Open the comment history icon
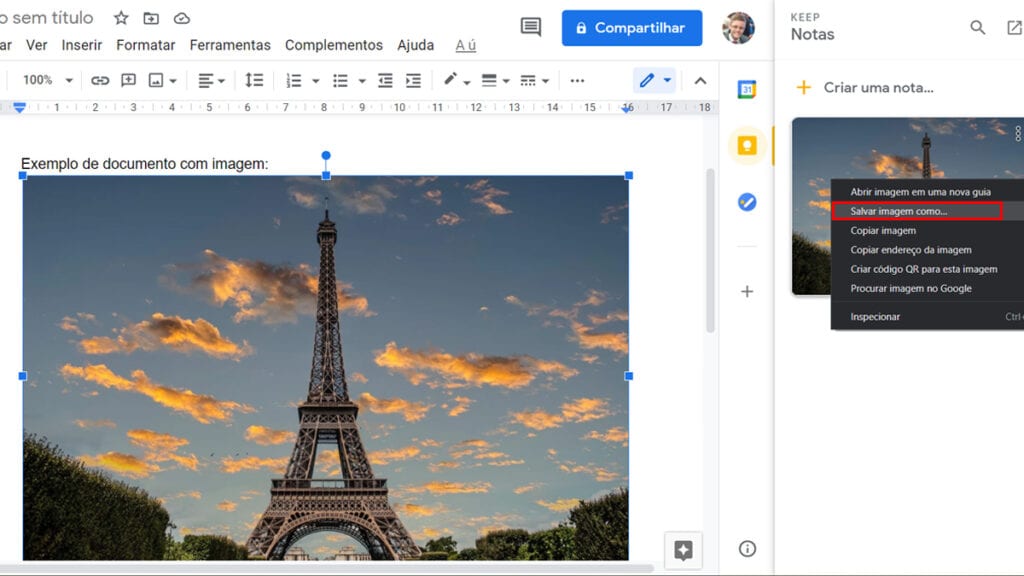This screenshot has width=1024, height=576. 531,27
